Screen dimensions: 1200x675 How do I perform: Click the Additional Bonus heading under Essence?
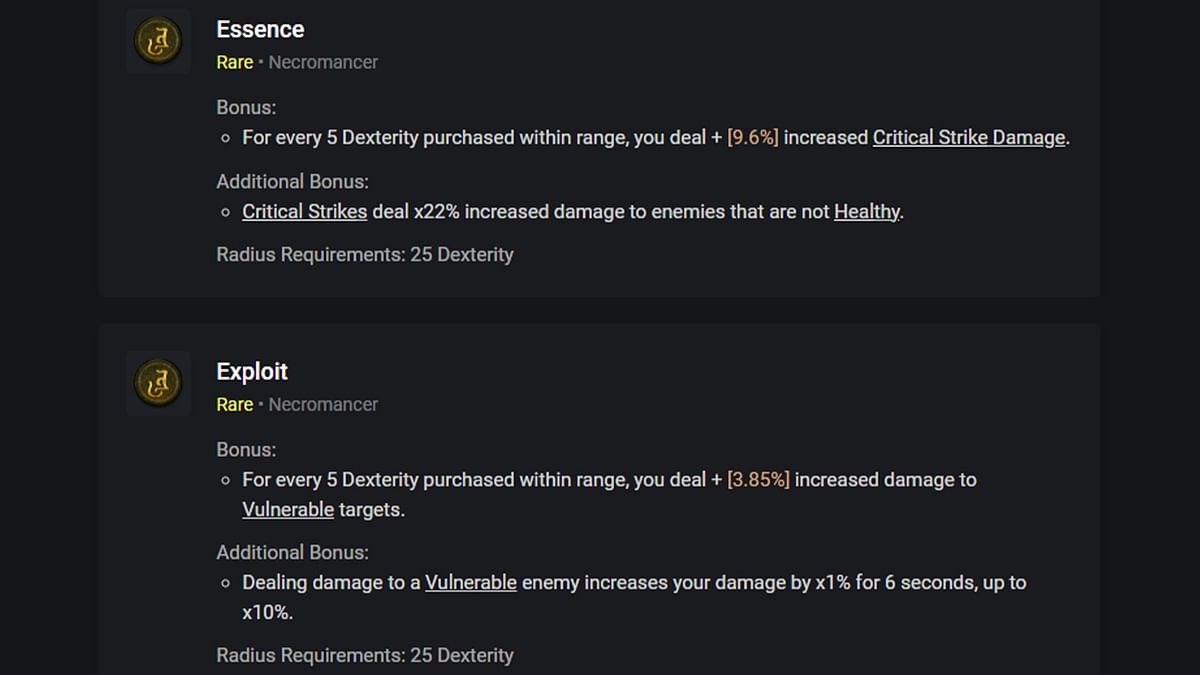[x=292, y=181]
